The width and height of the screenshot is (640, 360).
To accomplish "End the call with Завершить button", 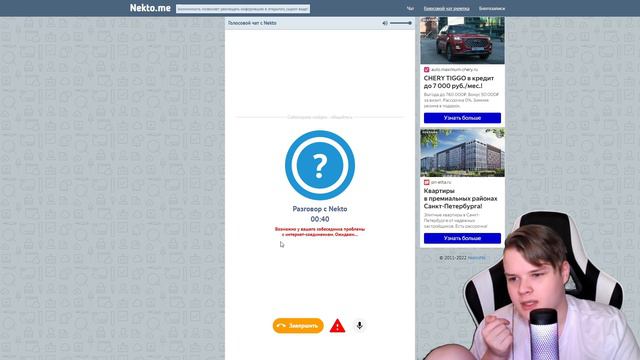I will click(x=298, y=326).
